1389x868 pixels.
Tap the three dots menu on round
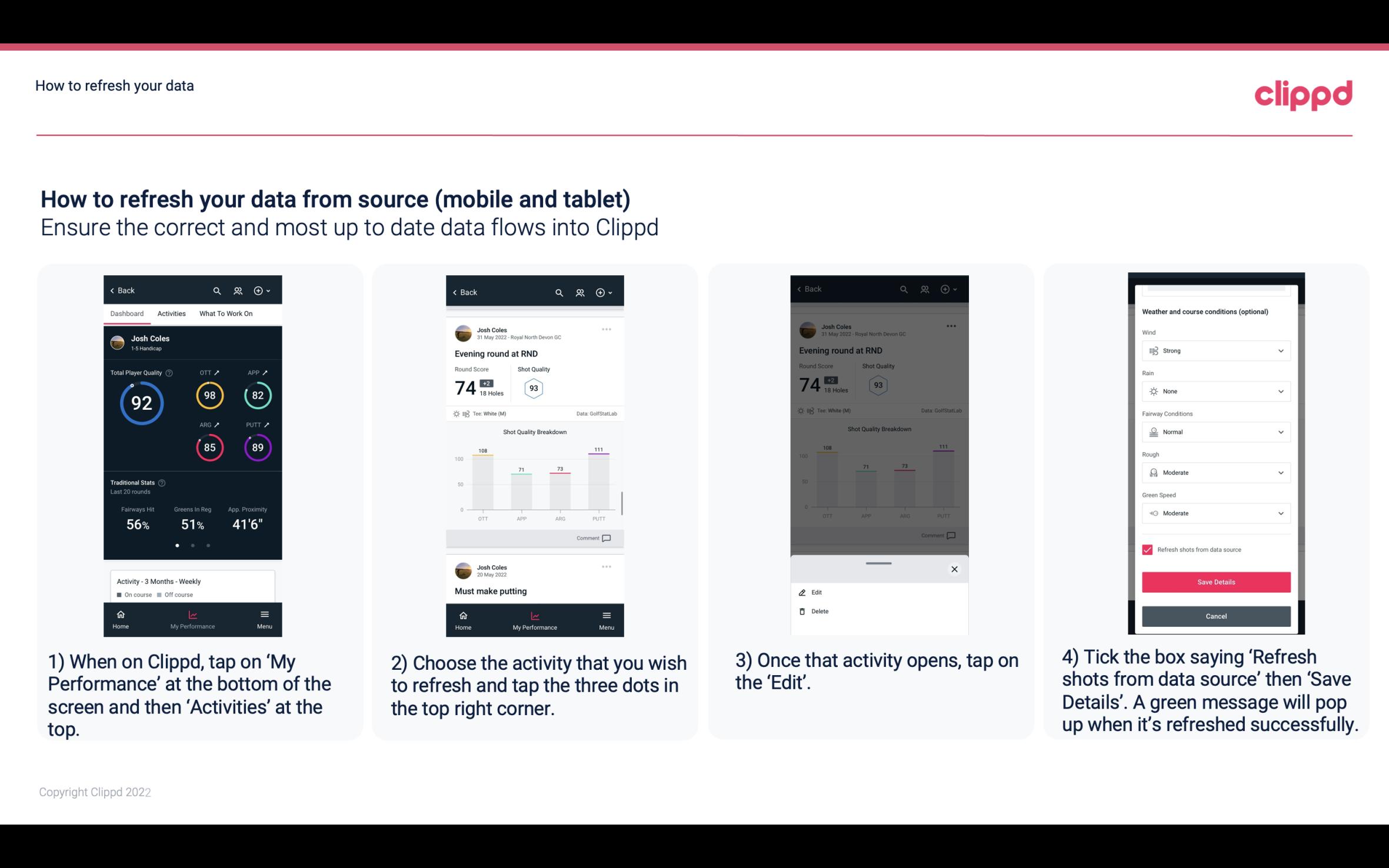click(x=607, y=329)
